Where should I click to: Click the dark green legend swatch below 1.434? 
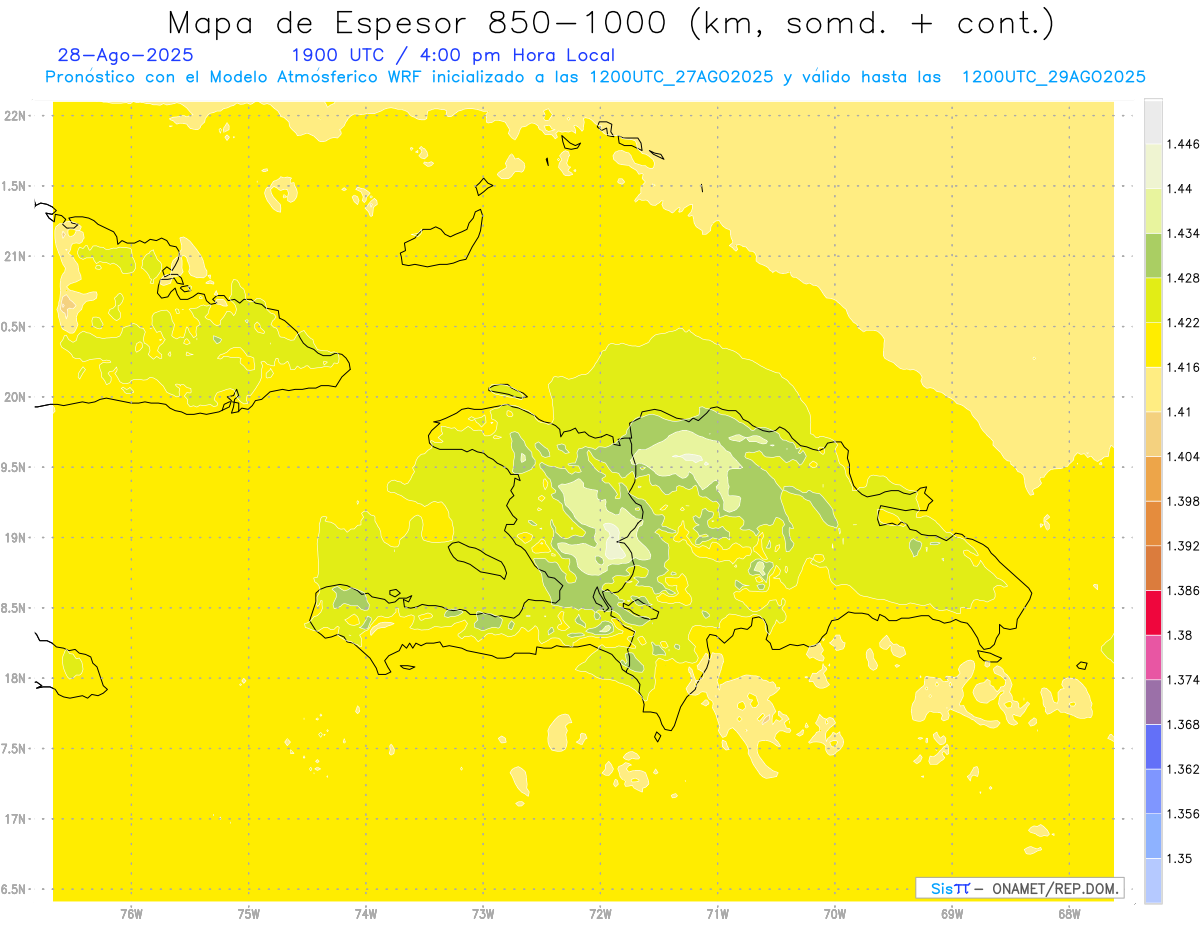1153,255
